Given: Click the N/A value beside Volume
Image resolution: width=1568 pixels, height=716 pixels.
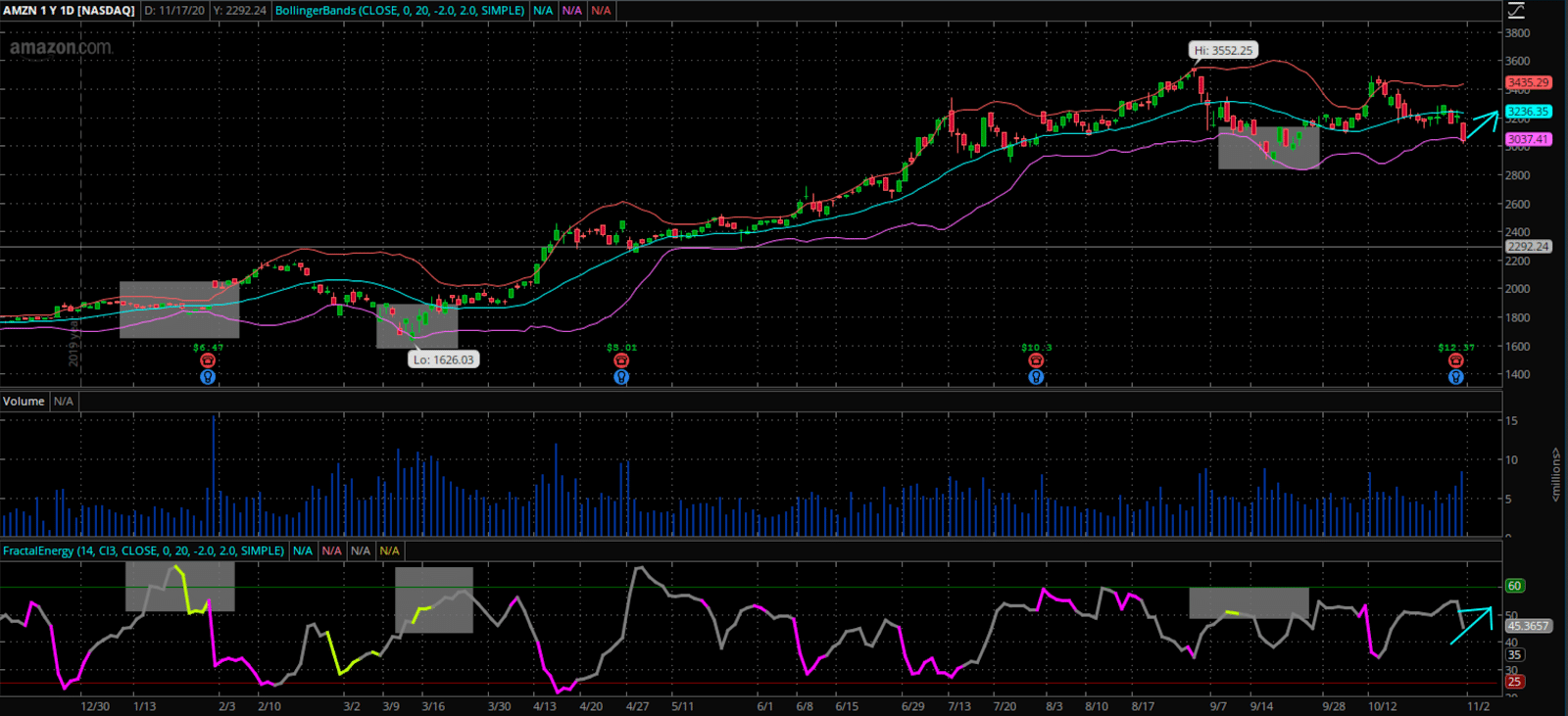Looking at the screenshot, I should (x=64, y=402).
